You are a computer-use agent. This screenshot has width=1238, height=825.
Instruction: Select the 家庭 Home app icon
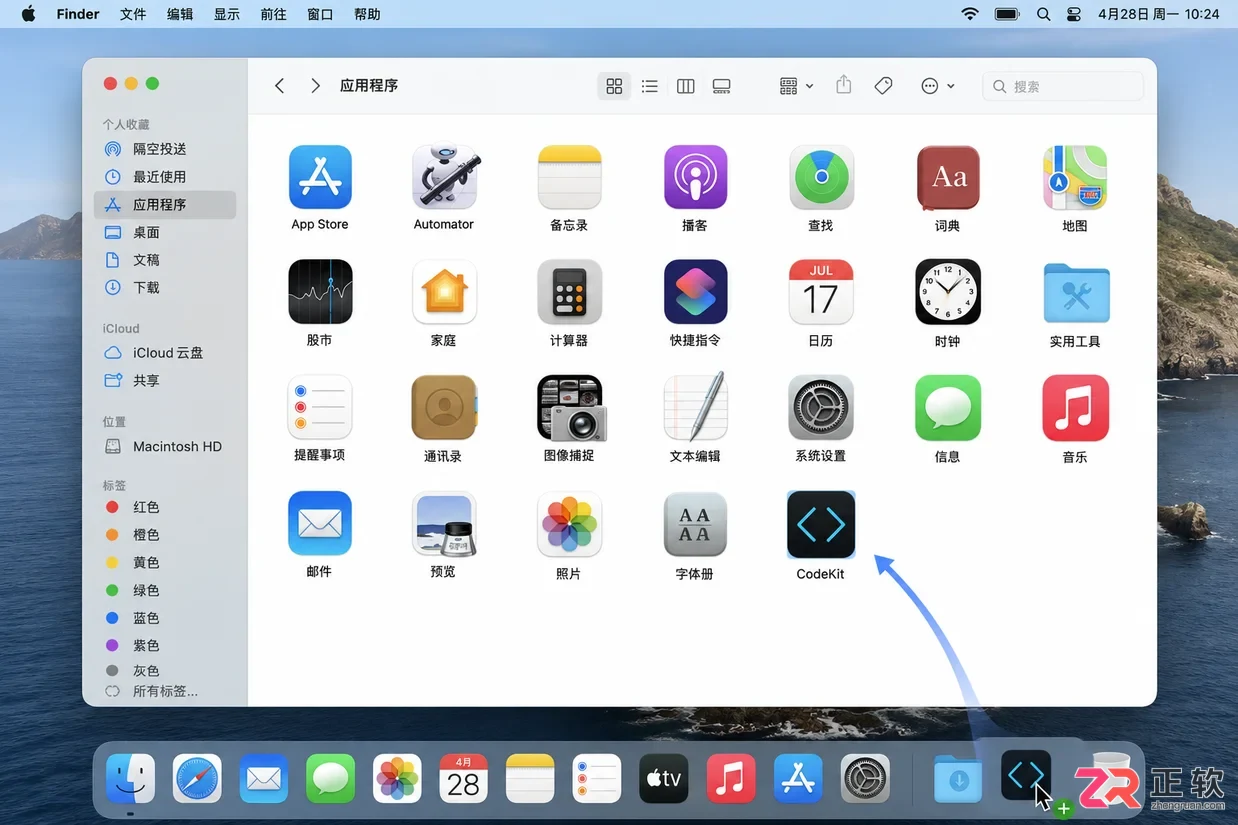[x=444, y=292]
